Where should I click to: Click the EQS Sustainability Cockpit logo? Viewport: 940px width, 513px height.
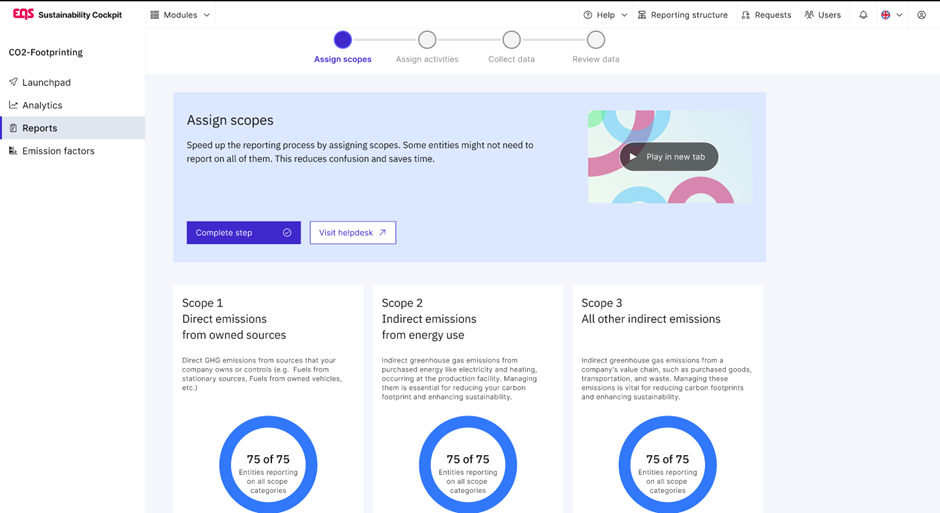pos(67,15)
